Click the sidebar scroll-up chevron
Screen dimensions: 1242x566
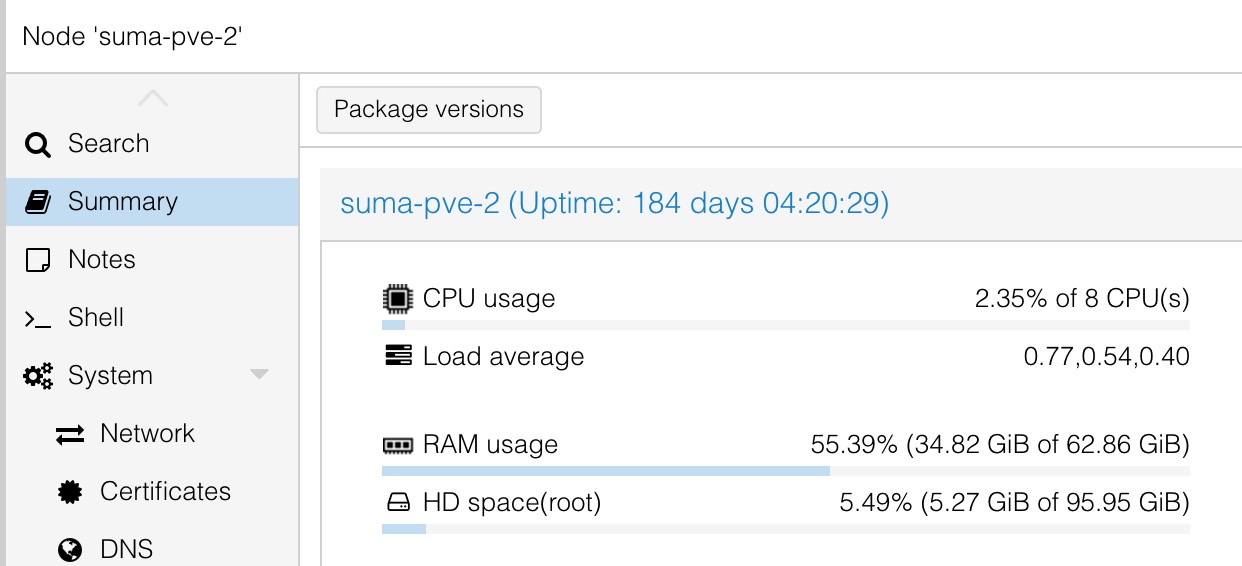[x=152, y=98]
